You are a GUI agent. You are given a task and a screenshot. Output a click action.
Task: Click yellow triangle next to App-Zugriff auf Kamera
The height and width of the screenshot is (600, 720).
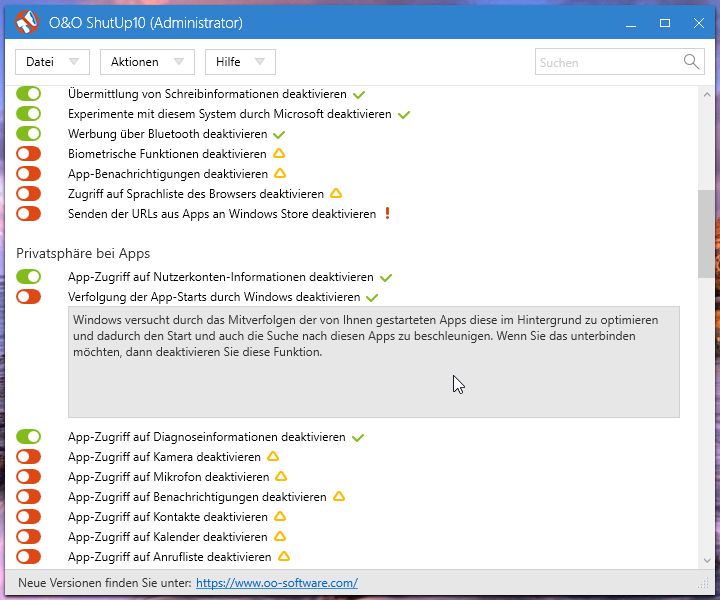point(273,456)
